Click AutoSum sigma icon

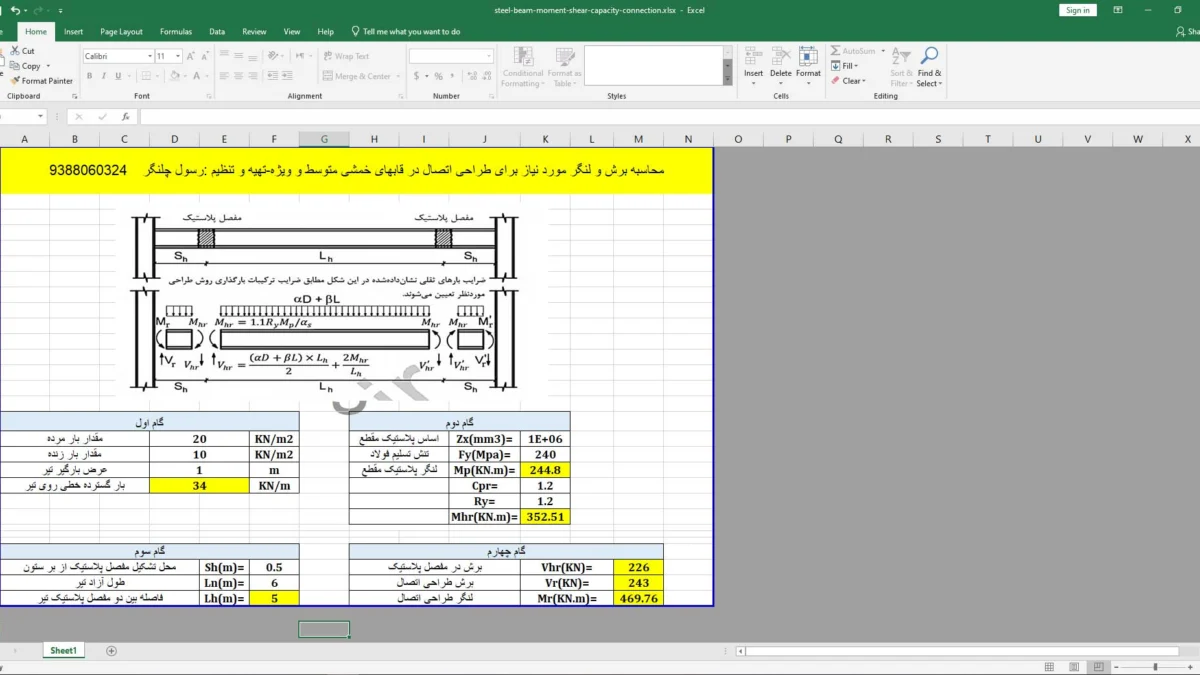tap(836, 51)
